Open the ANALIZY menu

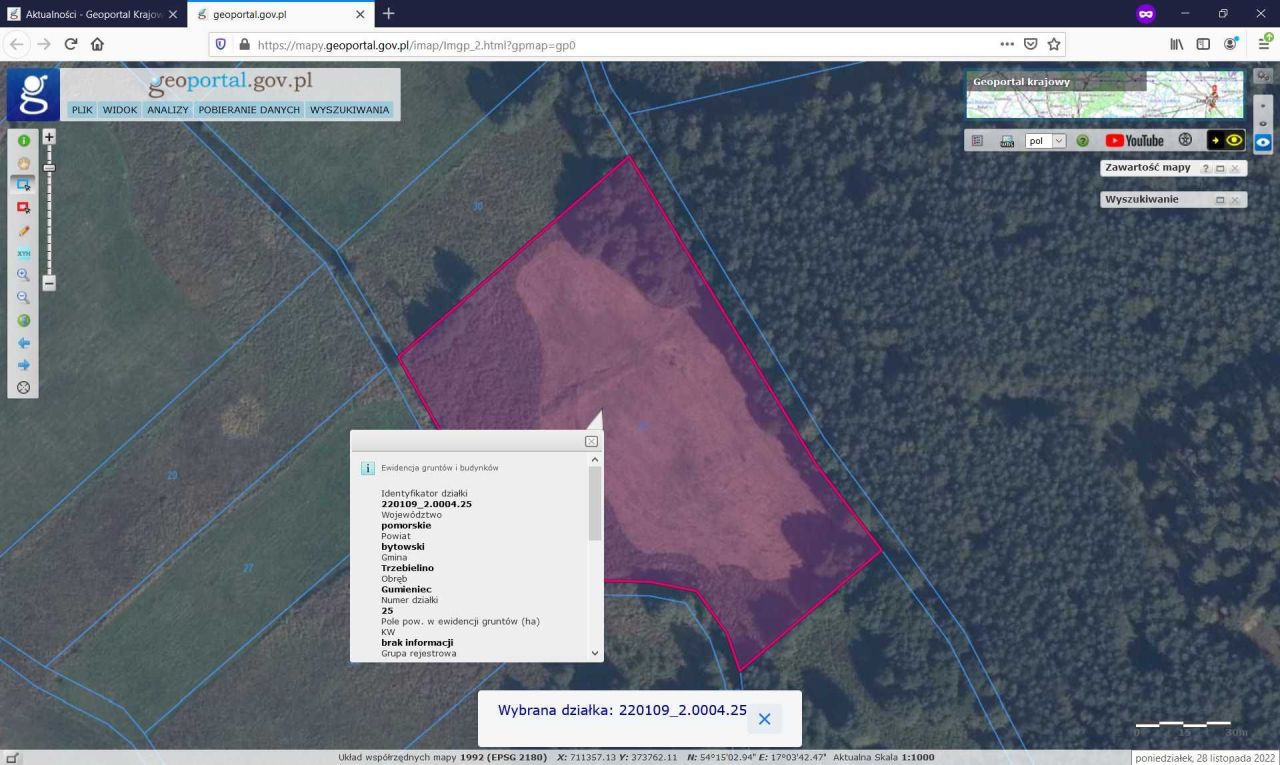point(168,110)
